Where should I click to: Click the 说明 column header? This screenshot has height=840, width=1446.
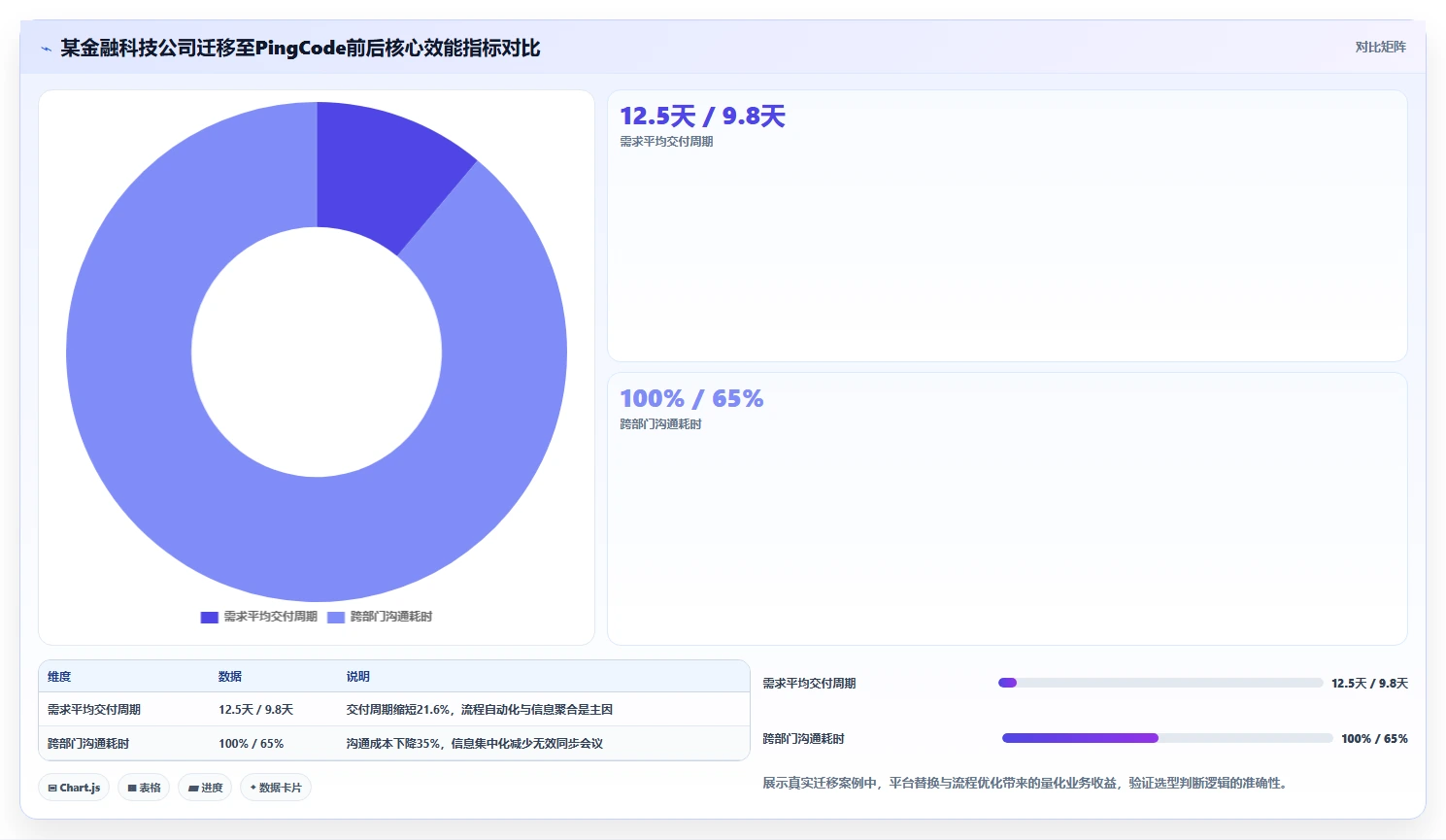point(358,677)
